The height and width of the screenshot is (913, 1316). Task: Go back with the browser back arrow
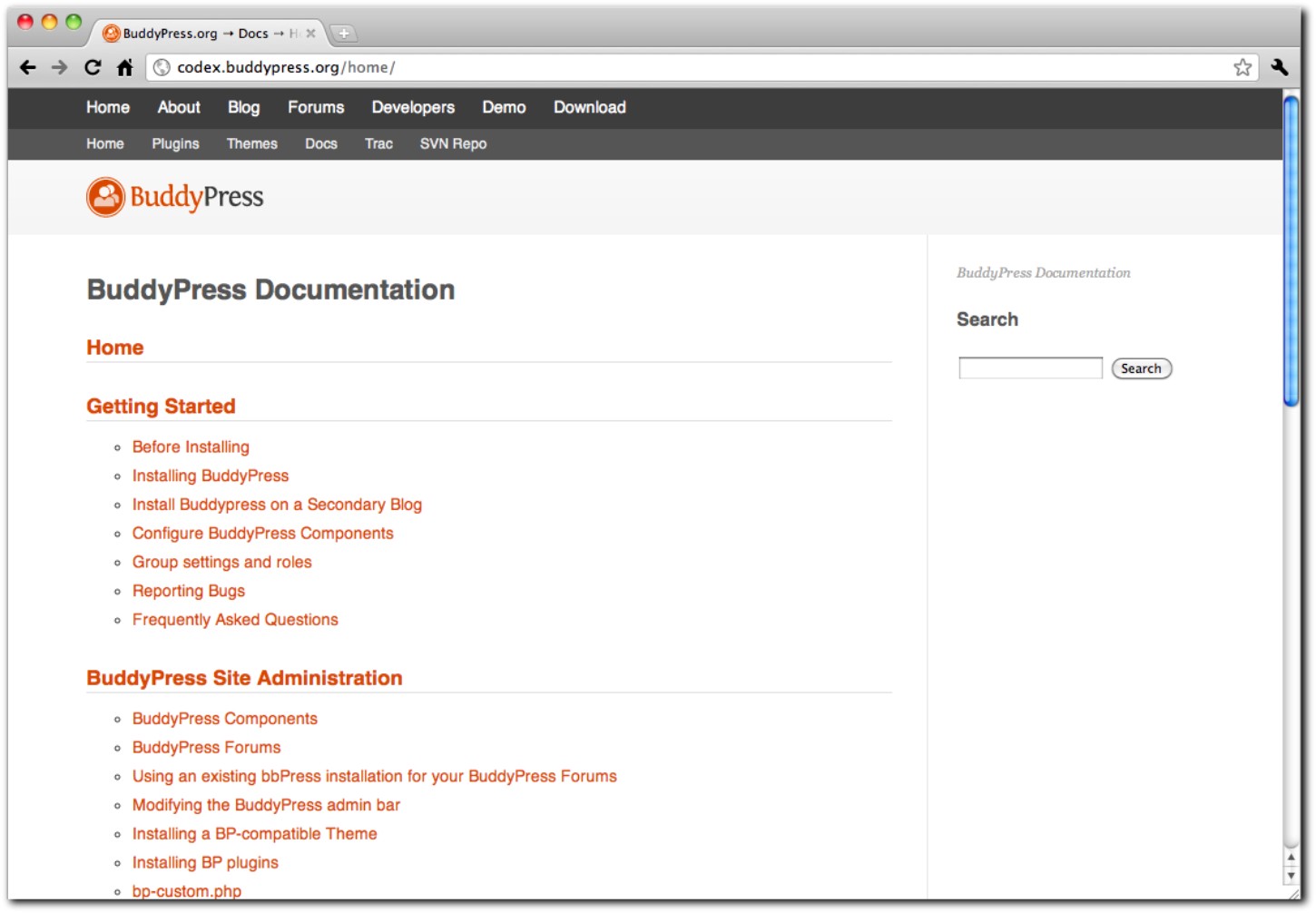coord(28,67)
